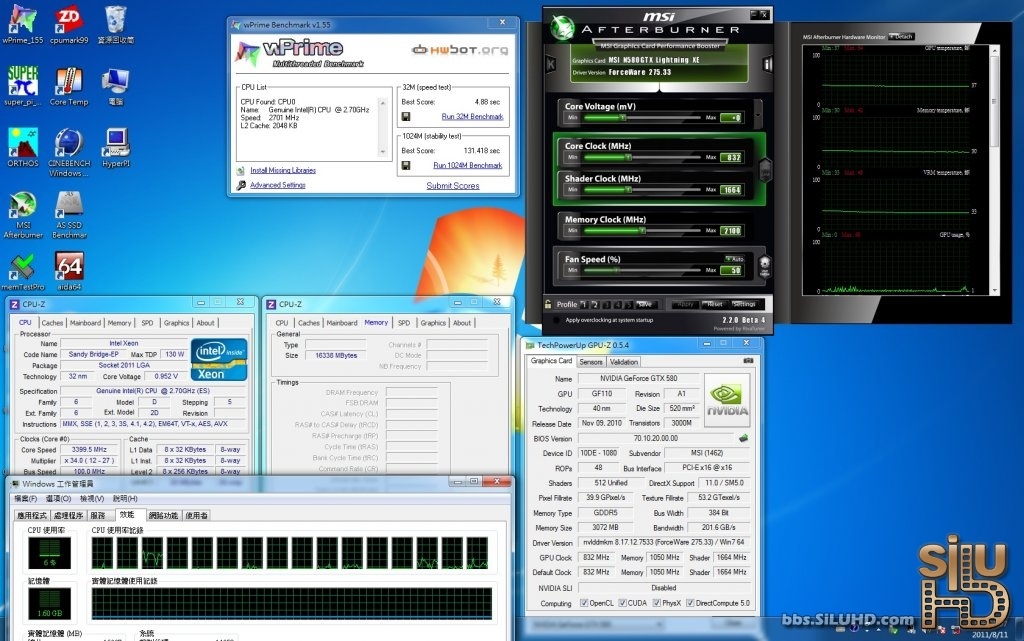Click the Submit Scores link in wPrime
The image size is (1024, 641).
[452, 185]
